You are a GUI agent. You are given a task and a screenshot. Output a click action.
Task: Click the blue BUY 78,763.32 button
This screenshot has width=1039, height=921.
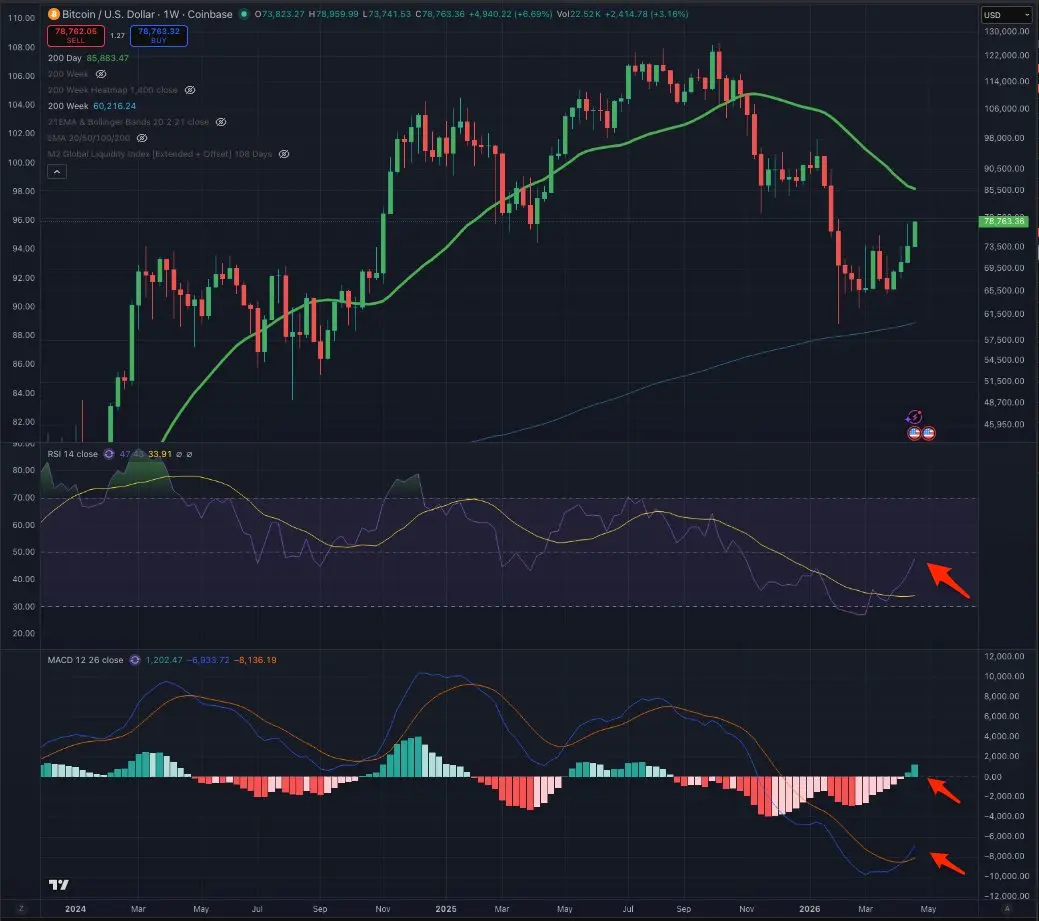(x=159, y=36)
